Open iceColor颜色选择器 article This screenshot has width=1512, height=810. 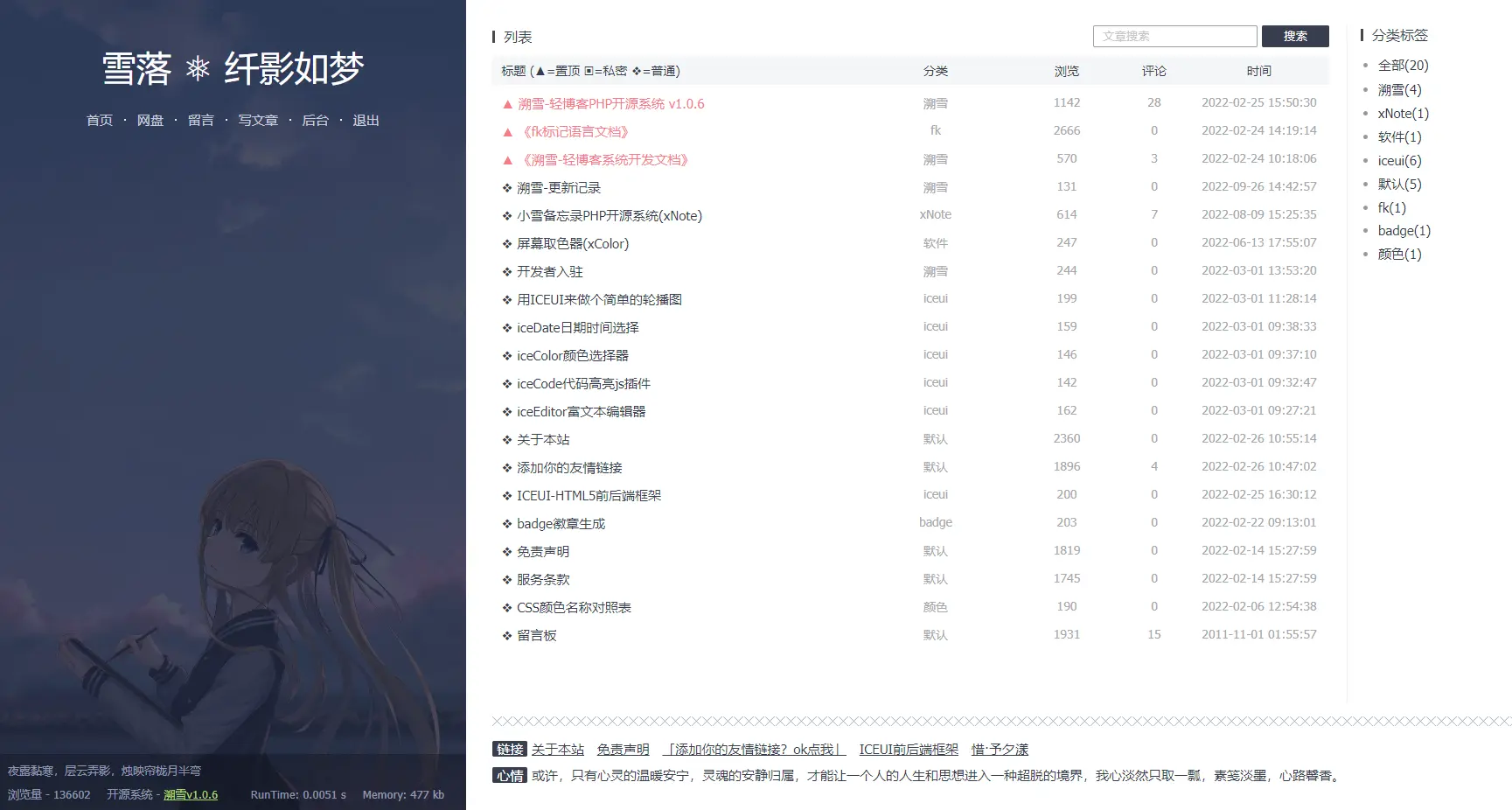point(573,356)
